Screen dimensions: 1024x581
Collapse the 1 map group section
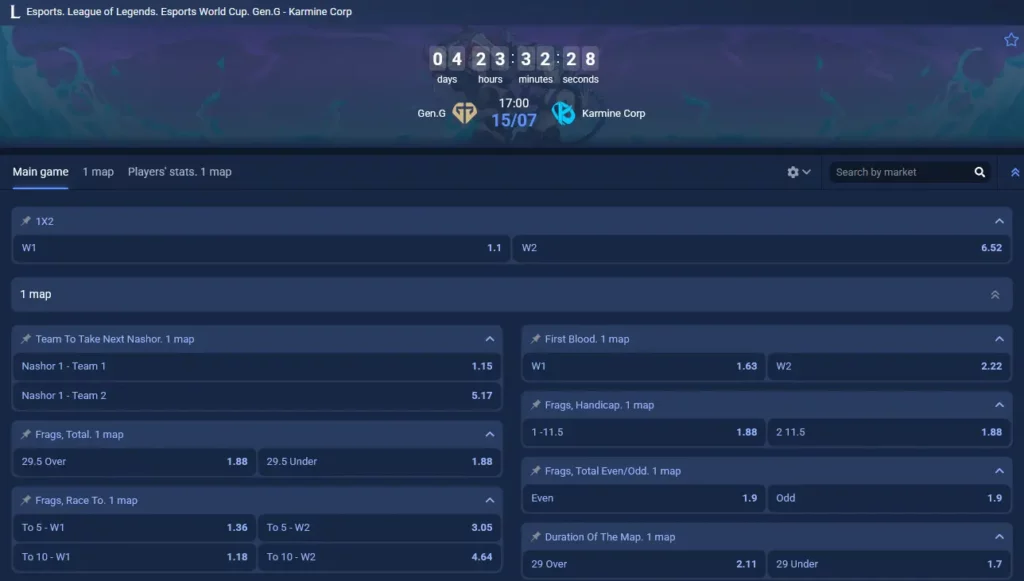(x=995, y=294)
